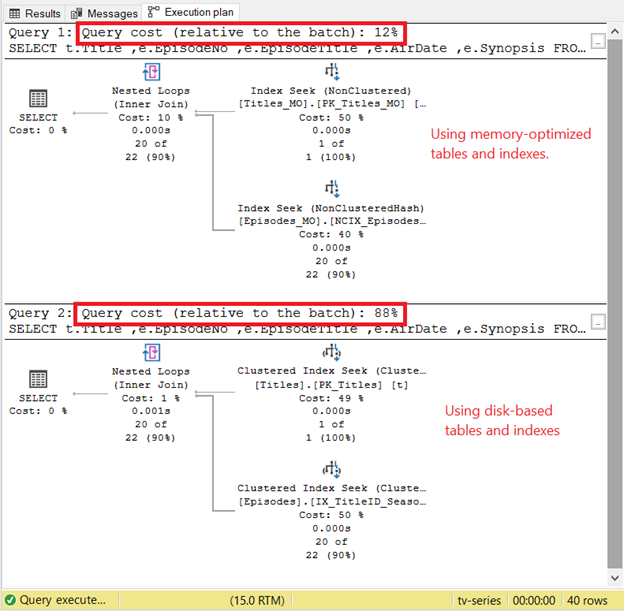Click '0.001s' under Query 2 Nested Loops
The width and height of the screenshot is (624, 611).
pos(151,411)
